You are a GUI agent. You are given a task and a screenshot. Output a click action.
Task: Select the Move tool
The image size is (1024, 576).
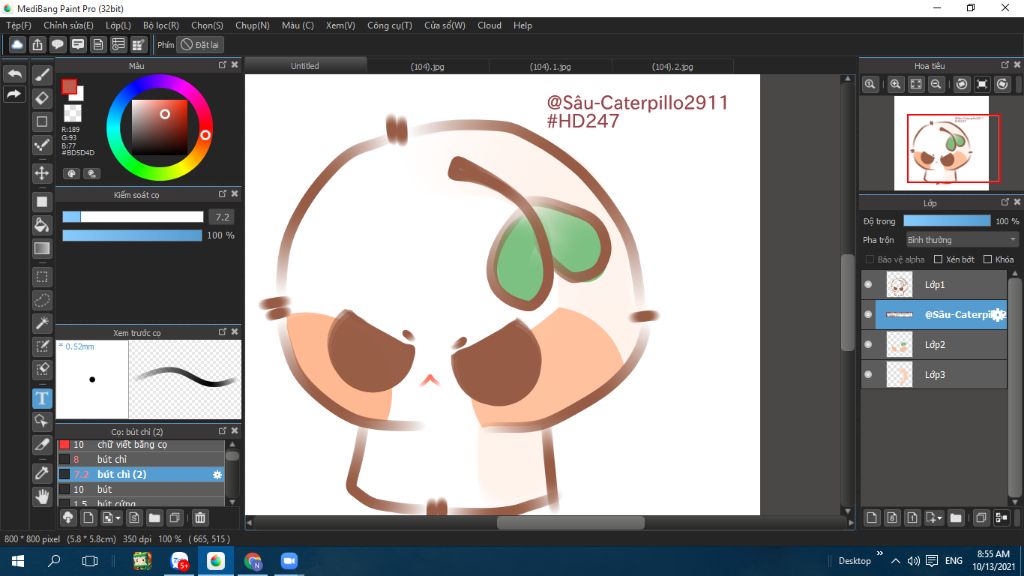(x=42, y=173)
